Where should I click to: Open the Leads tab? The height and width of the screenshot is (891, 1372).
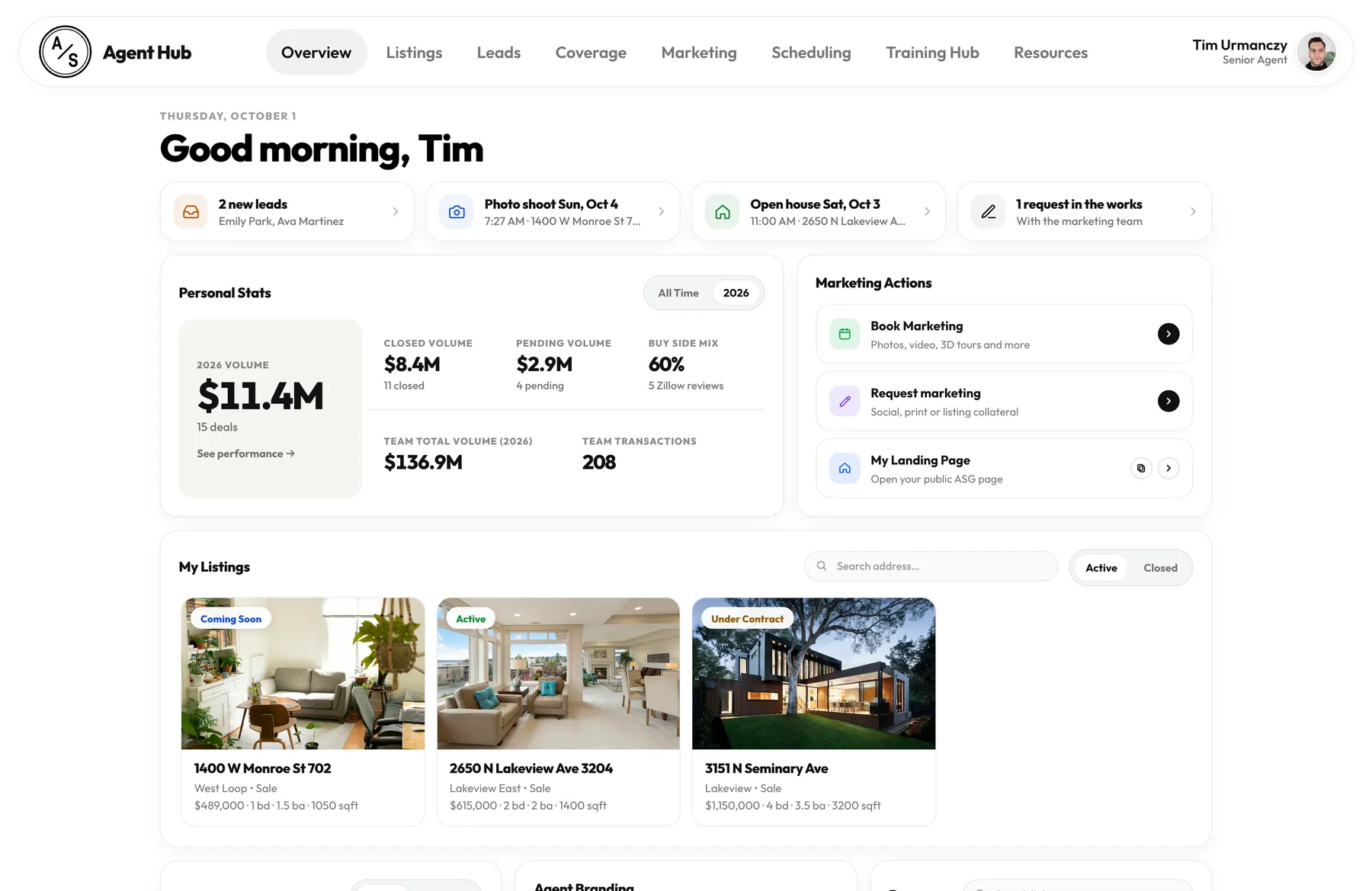(498, 53)
